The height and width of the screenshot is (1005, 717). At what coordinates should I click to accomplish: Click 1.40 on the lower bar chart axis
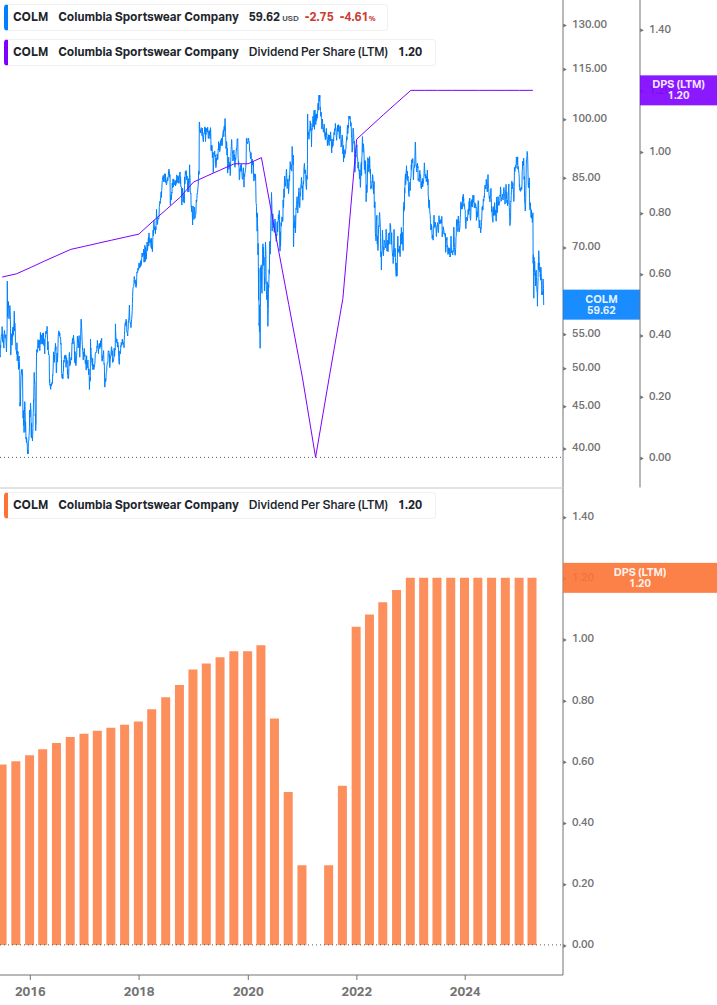583,517
